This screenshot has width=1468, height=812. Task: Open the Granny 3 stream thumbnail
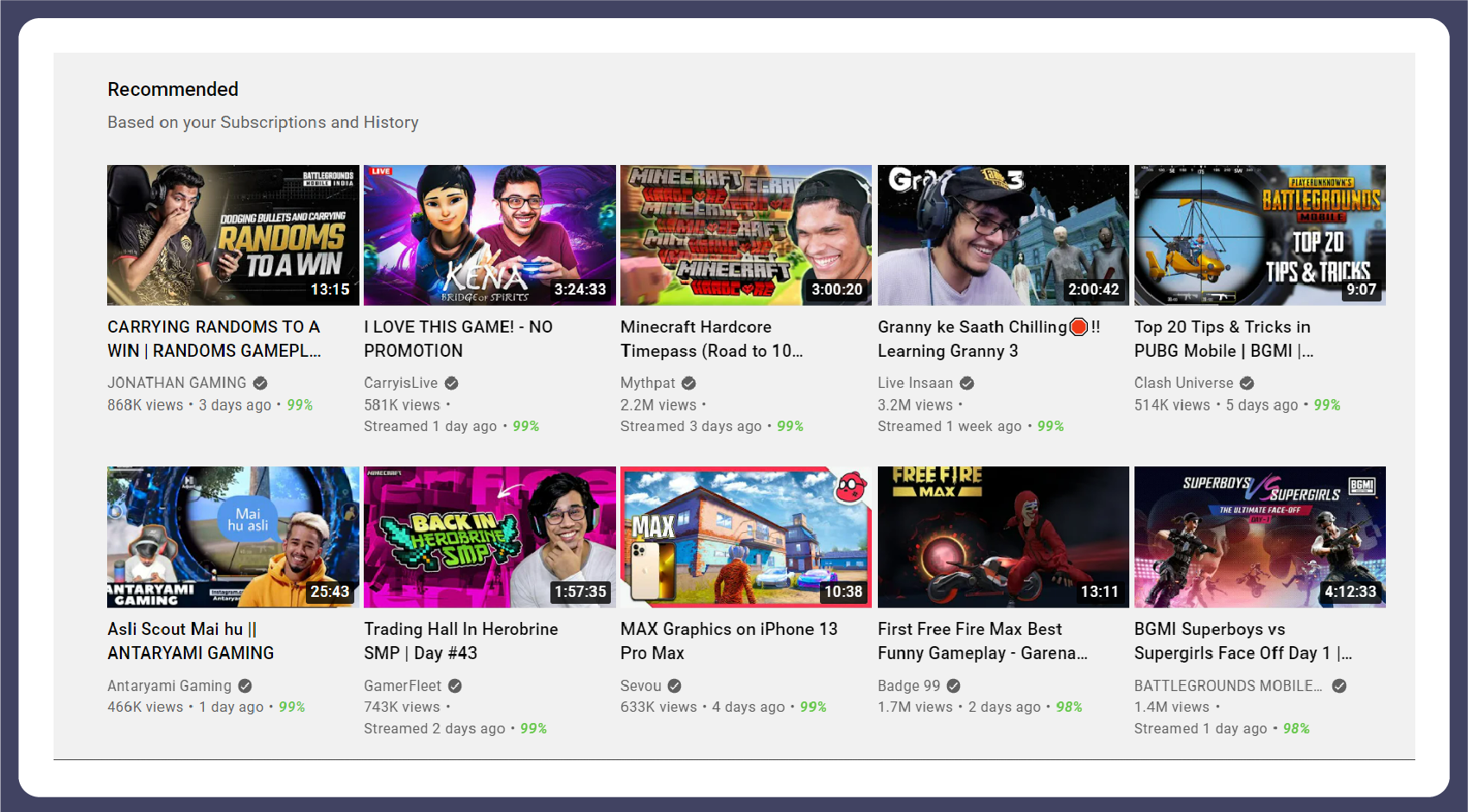pyautogui.click(x=1003, y=235)
